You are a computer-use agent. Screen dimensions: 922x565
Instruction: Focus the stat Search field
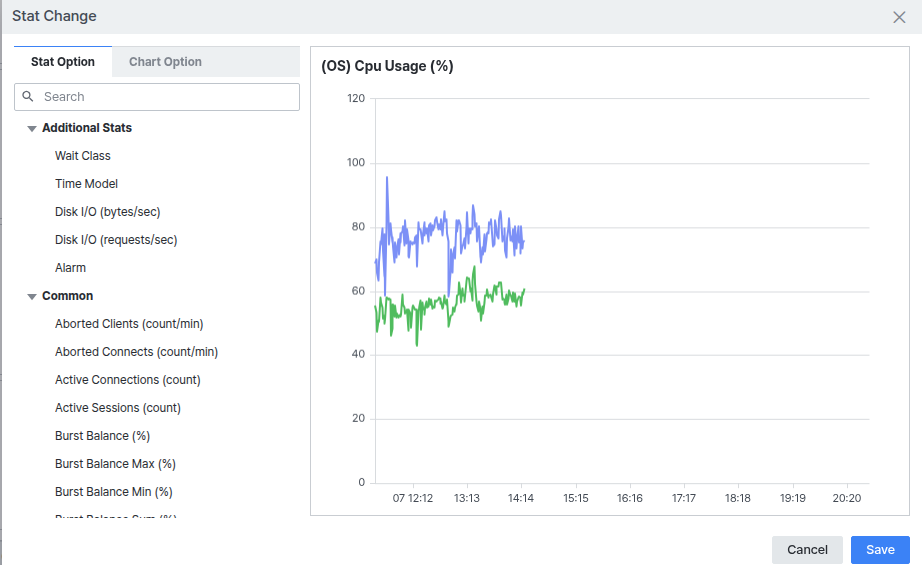click(157, 96)
